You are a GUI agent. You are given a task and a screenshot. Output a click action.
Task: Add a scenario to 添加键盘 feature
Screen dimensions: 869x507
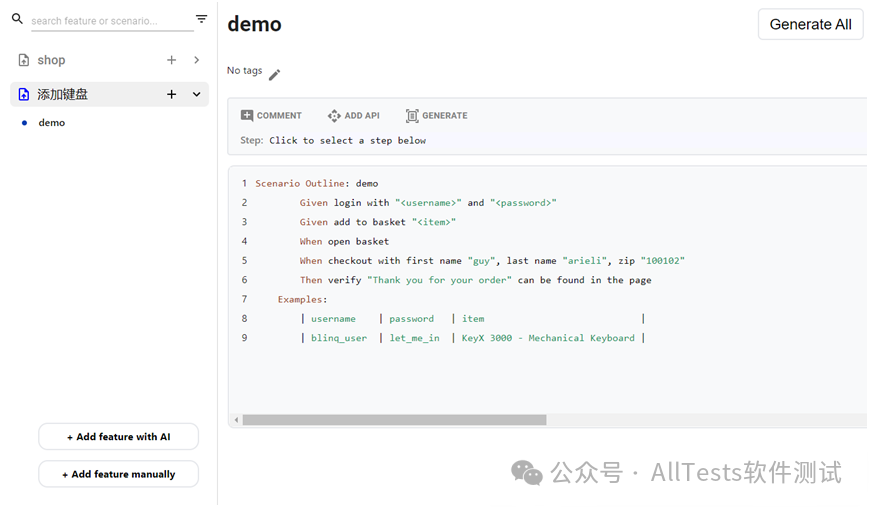tap(171, 94)
